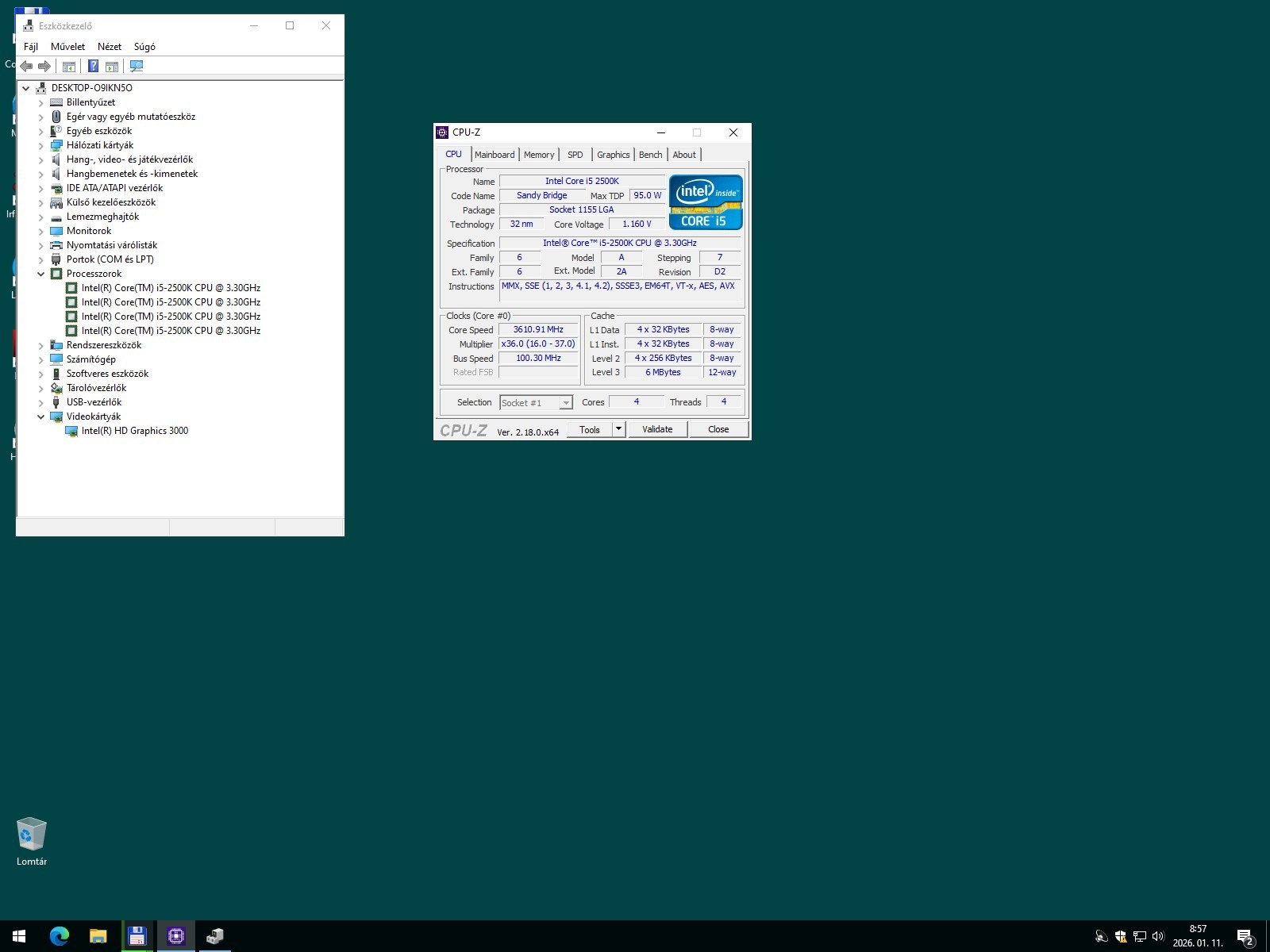The image size is (1270, 952).
Task: Open File Explorer from the taskbar
Action: pos(98,936)
